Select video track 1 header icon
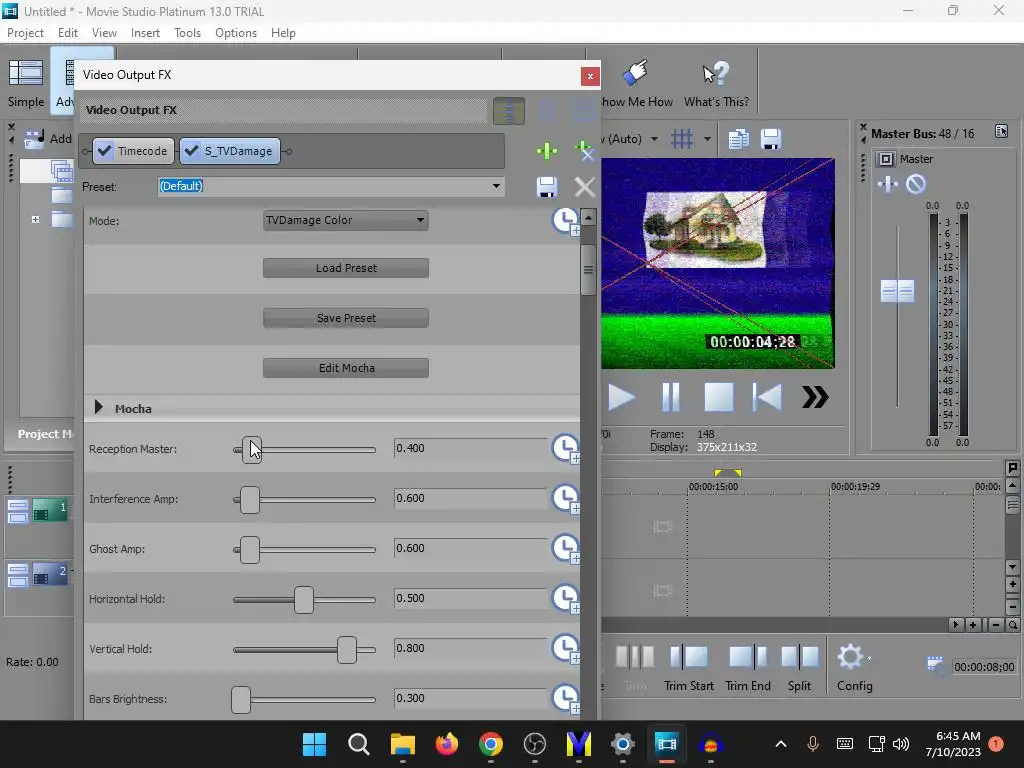This screenshot has height=768, width=1024. [x=50, y=511]
